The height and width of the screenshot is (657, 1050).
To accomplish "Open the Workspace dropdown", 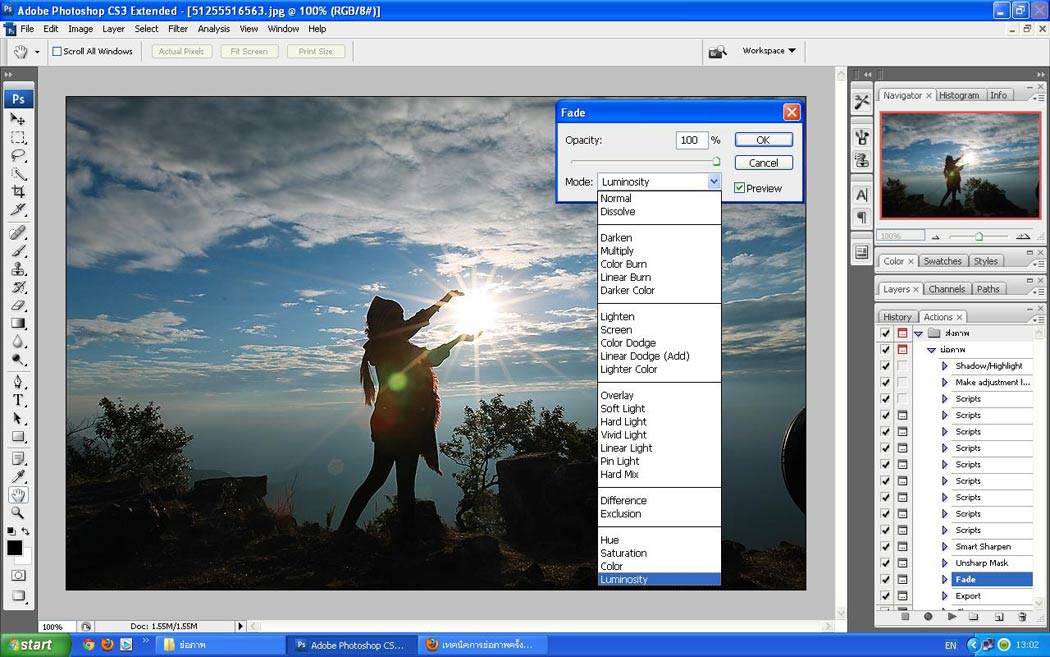I will click(x=769, y=51).
